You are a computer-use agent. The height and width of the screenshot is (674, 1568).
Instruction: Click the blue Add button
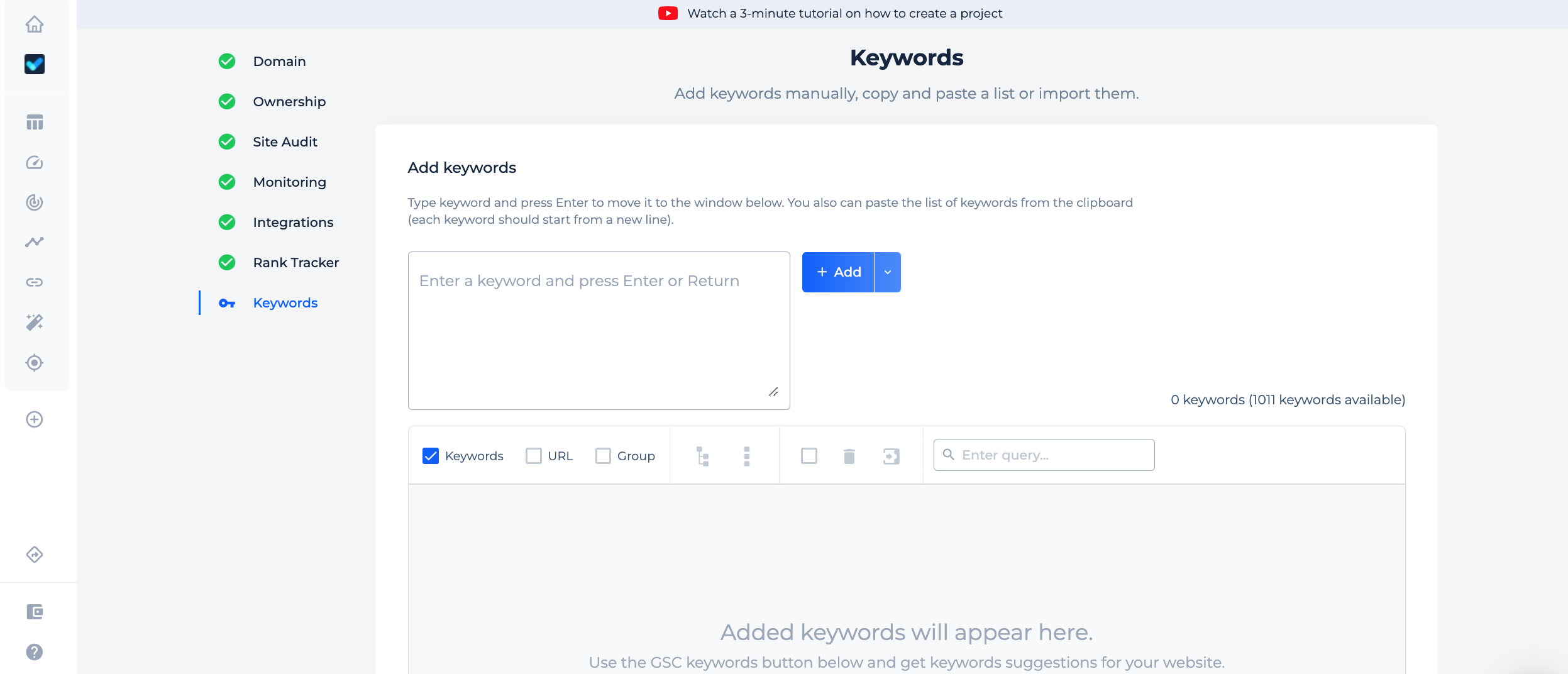838,272
